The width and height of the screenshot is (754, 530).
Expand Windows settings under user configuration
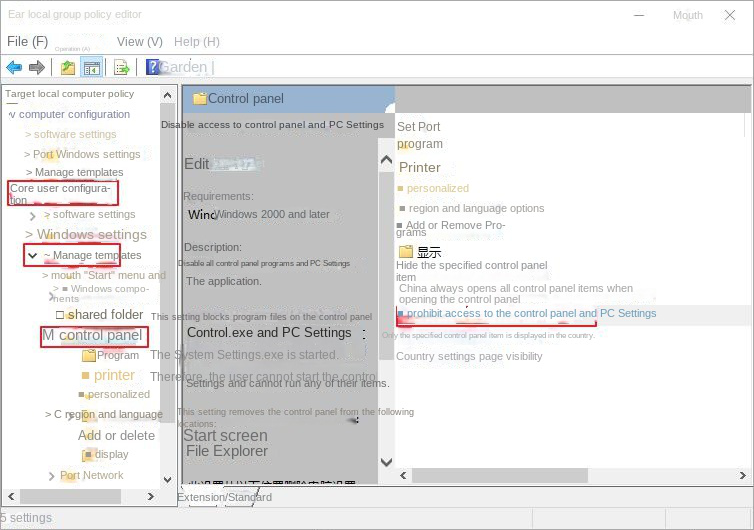[29, 235]
